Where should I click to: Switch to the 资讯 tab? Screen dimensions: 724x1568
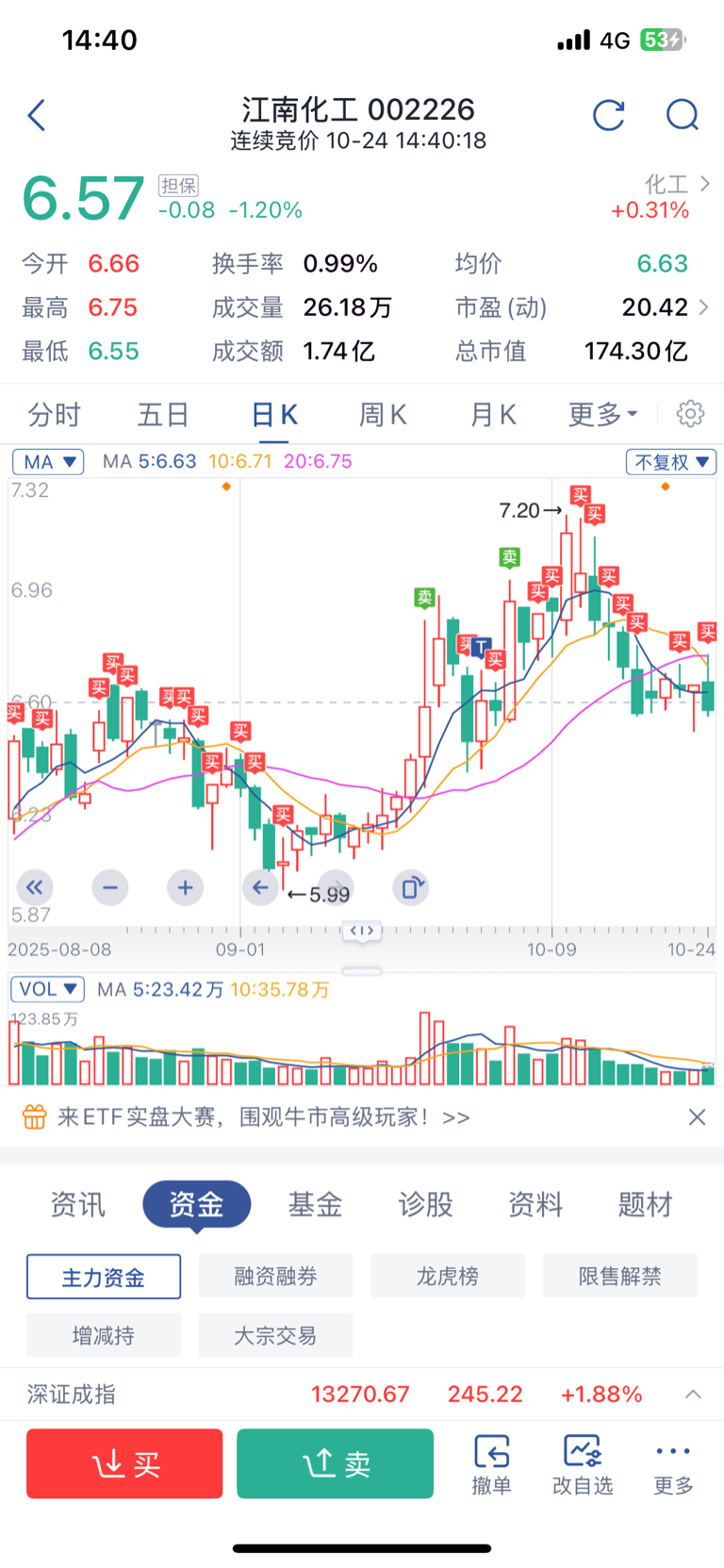pyautogui.click(x=77, y=1204)
